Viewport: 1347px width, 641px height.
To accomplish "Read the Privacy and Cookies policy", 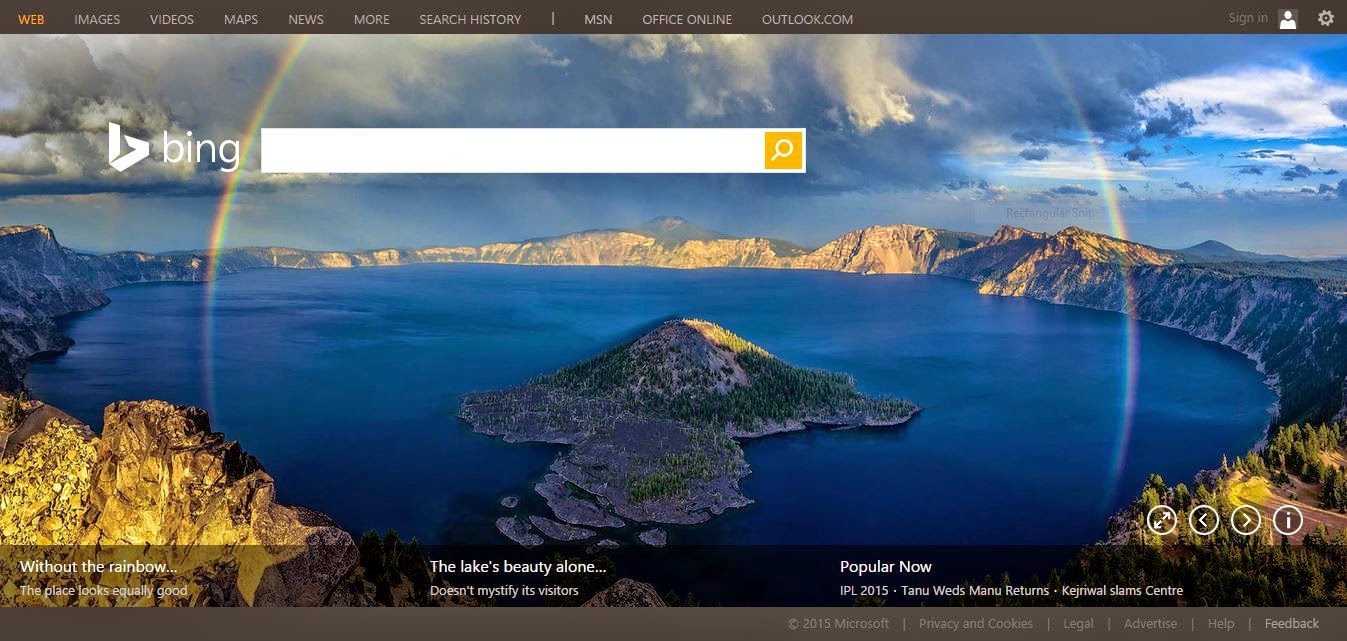I will (976, 622).
